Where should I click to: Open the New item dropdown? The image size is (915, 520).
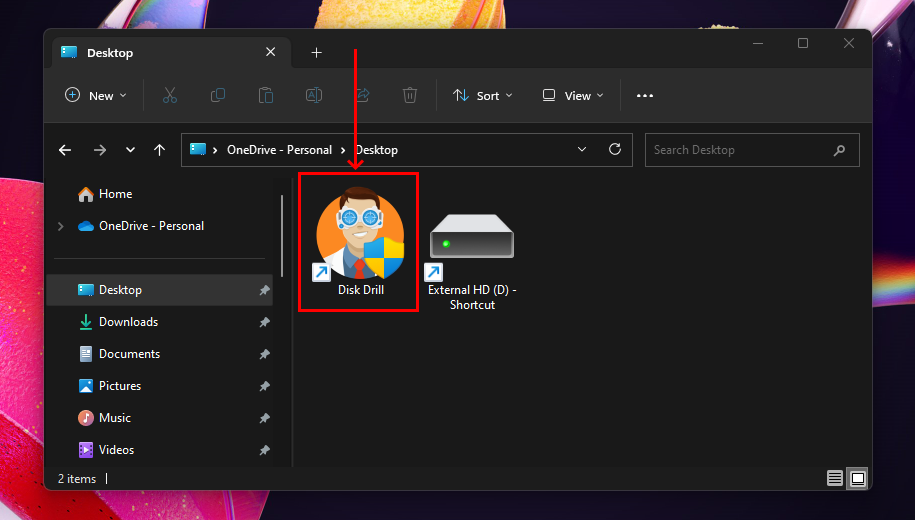96,96
